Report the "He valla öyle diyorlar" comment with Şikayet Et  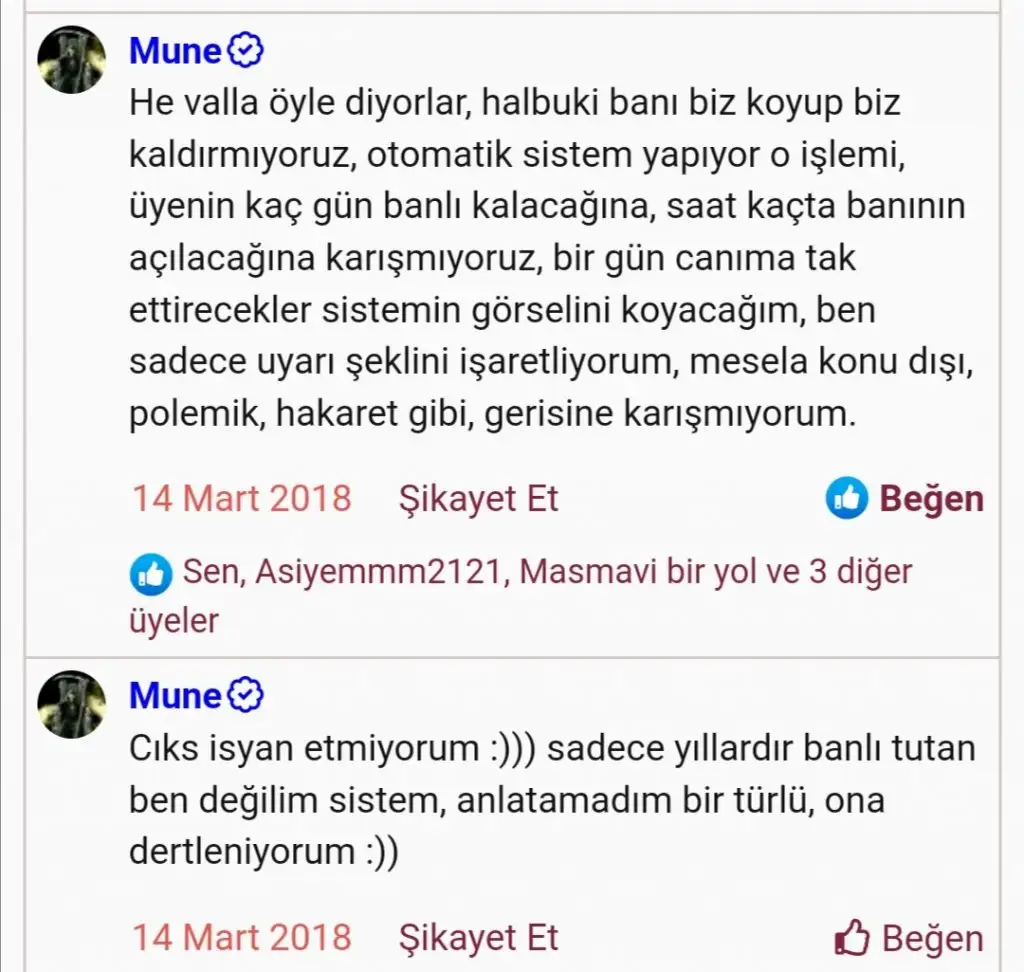[x=478, y=498]
